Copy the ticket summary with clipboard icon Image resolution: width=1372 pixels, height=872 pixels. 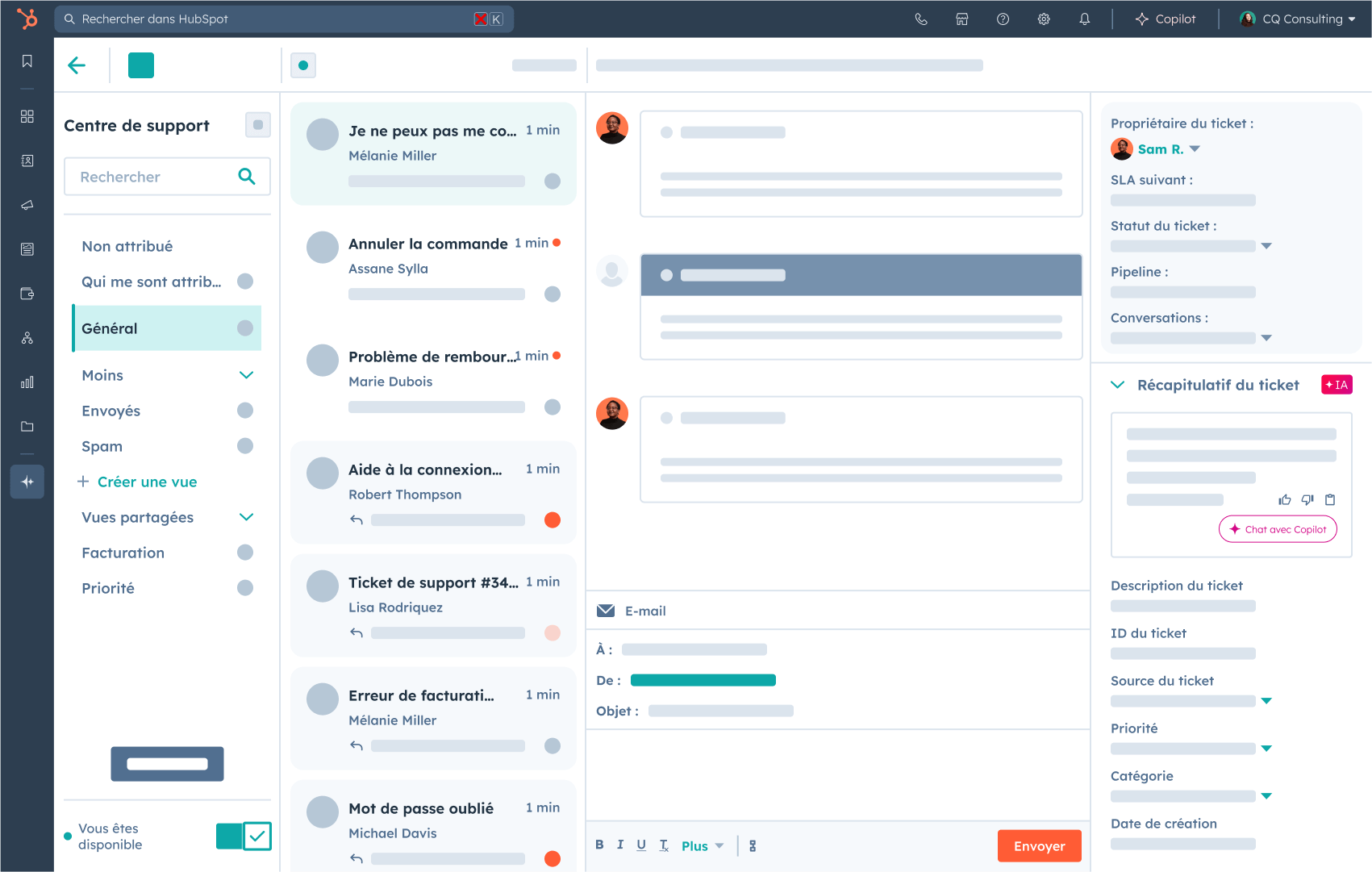tap(1330, 500)
